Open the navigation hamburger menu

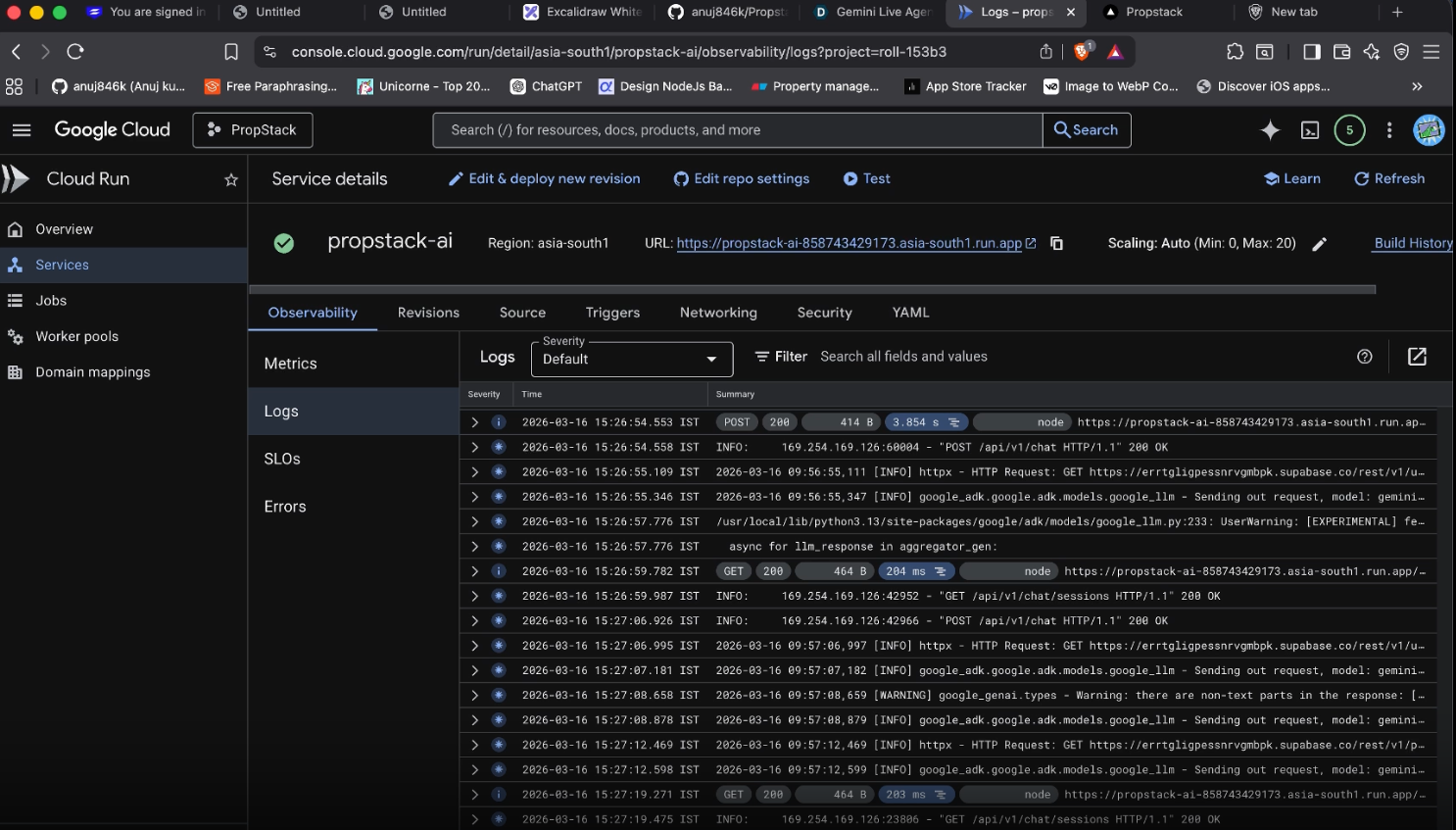coord(22,129)
